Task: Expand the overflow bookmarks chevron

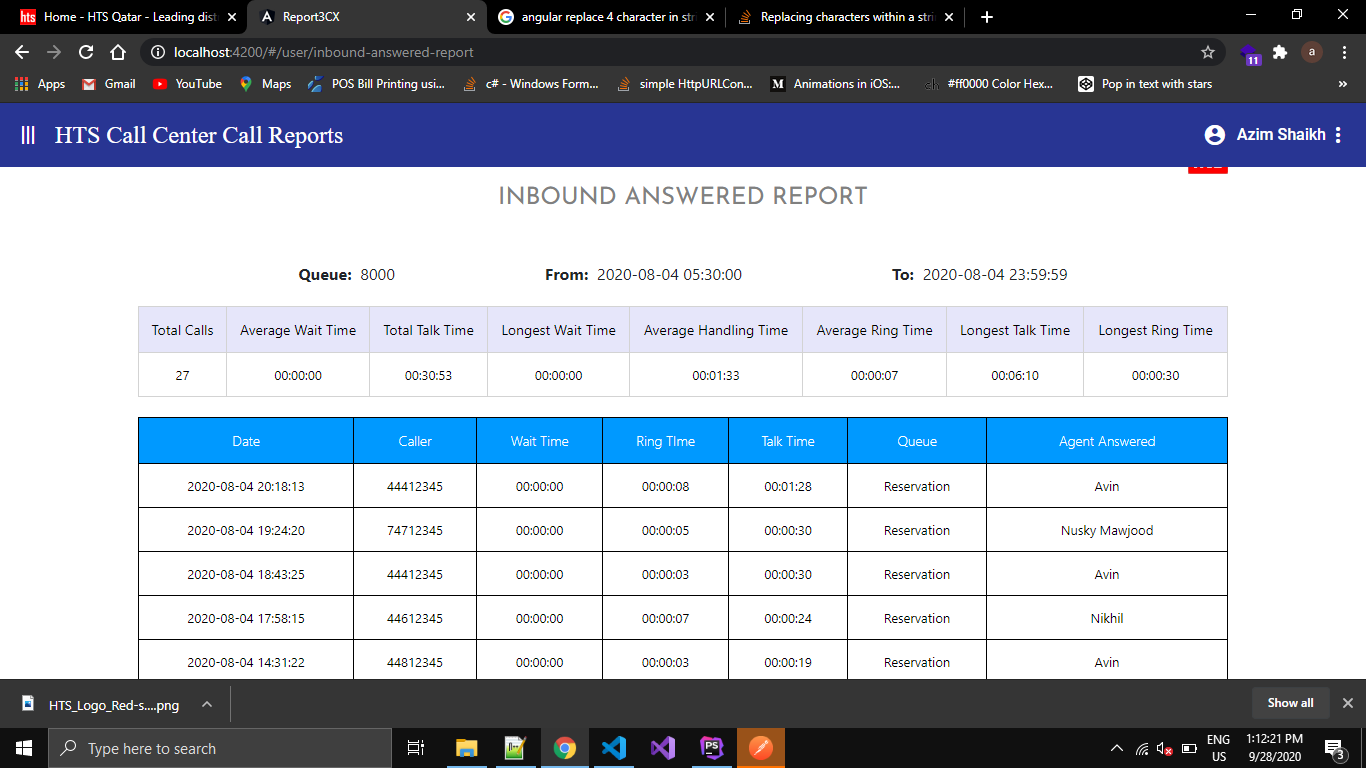Action: pyautogui.click(x=1342, y=84)
